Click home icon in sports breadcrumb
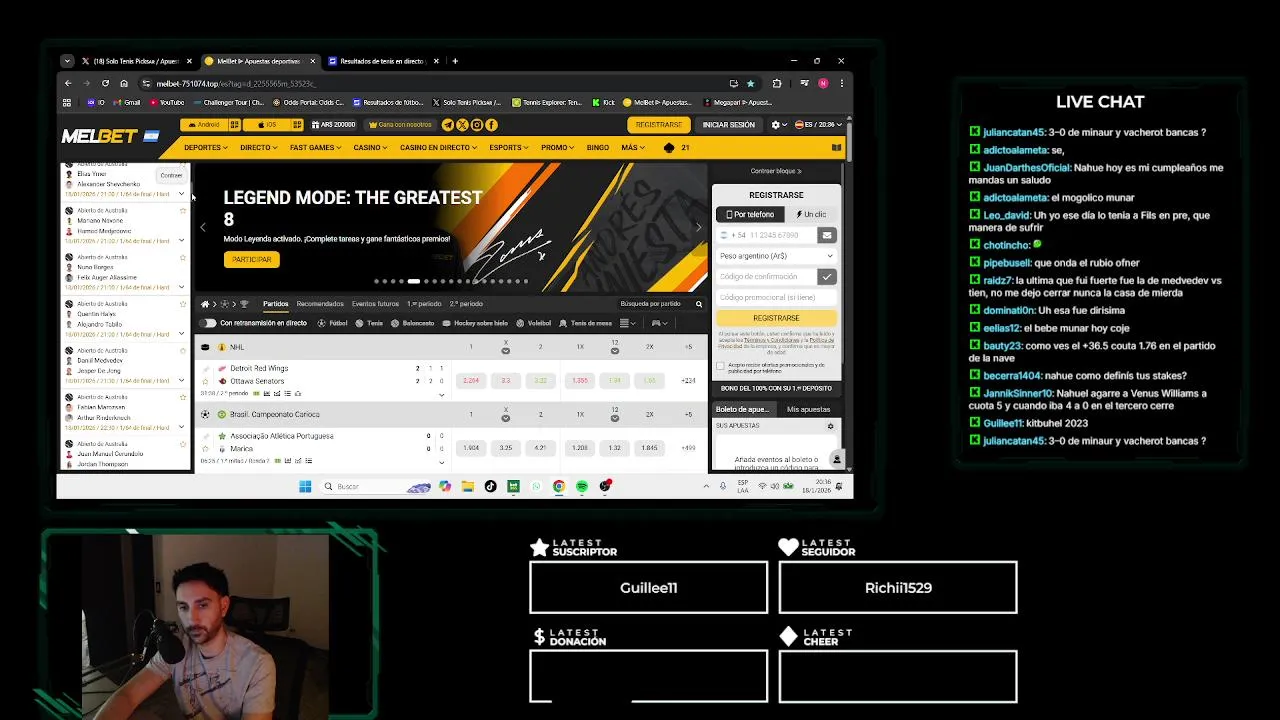1280x720 pixels. (205, 304)
